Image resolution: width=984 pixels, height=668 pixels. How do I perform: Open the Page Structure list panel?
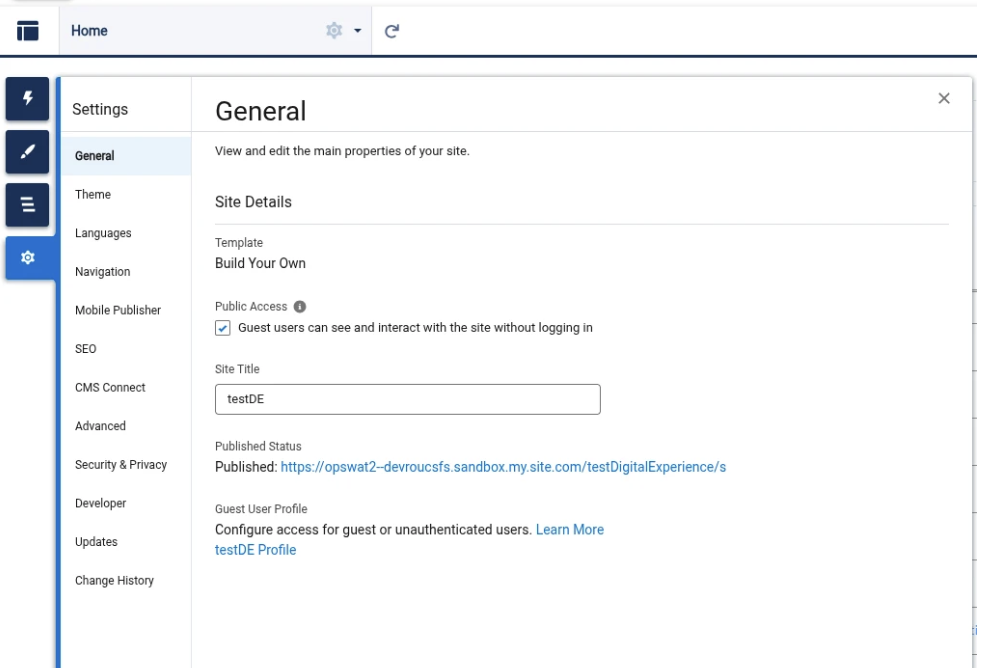point(28,205)
